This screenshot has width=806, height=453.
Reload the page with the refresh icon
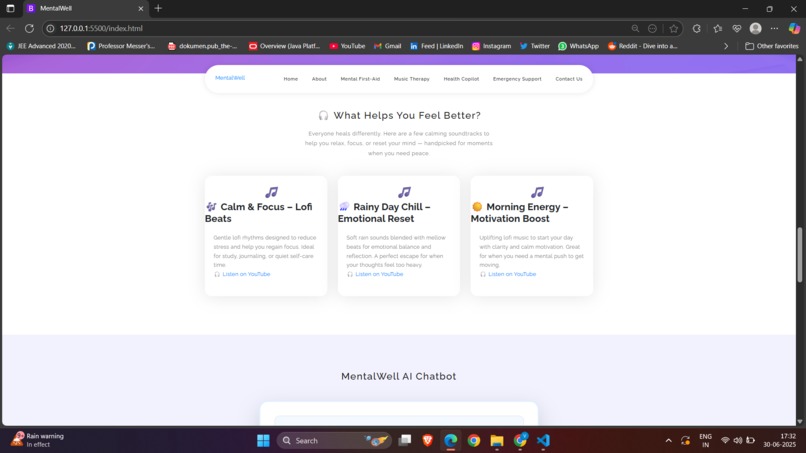click(29, 28)
